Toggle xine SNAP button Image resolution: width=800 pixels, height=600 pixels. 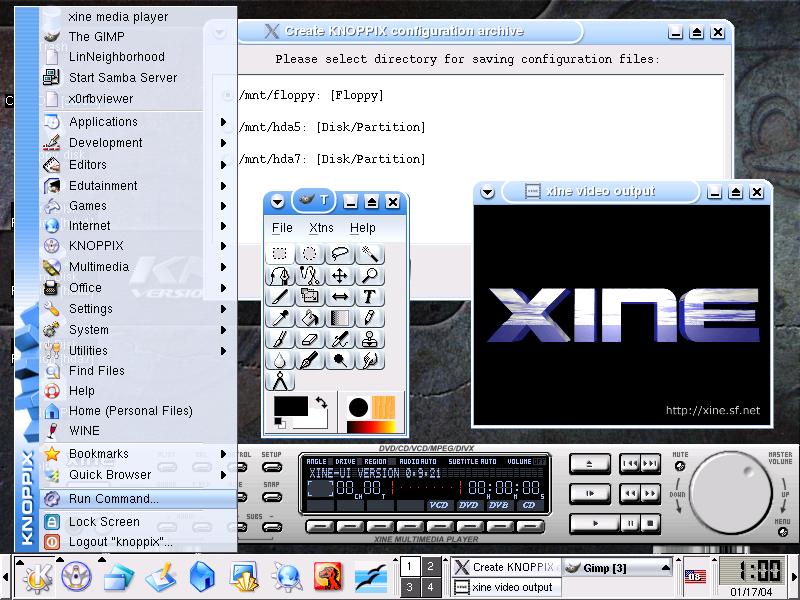271,497
